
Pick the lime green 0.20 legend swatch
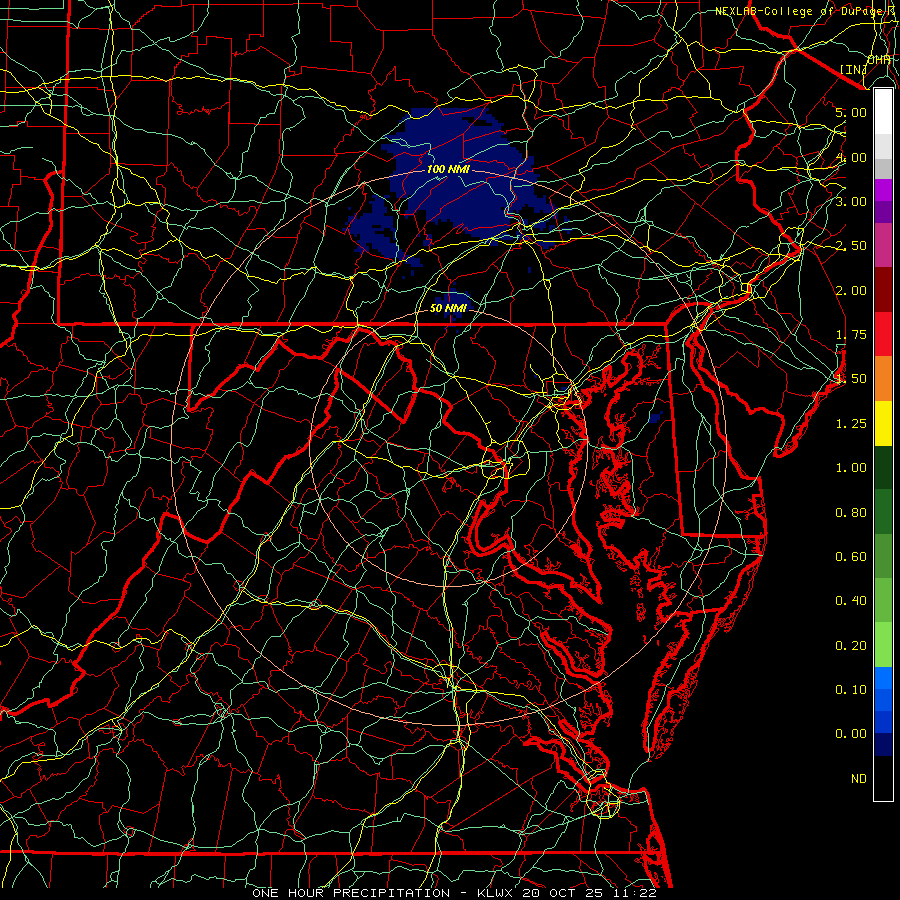[x=883, y=645]
